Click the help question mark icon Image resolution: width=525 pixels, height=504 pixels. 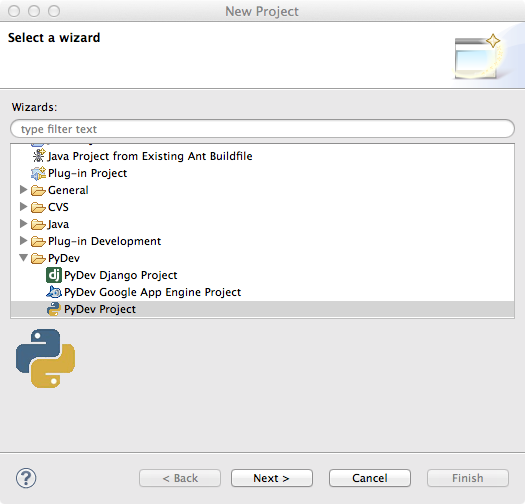26,478
